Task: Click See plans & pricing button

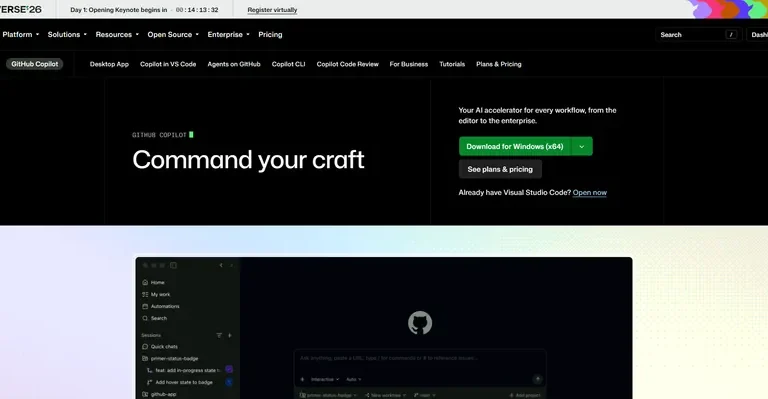Action: [500, 169]
